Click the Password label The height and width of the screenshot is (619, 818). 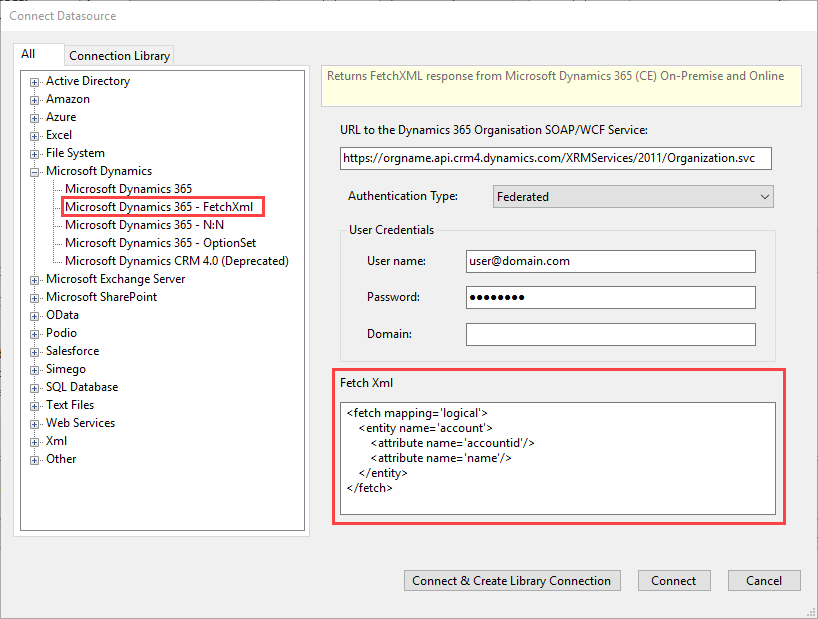point(393,297)
